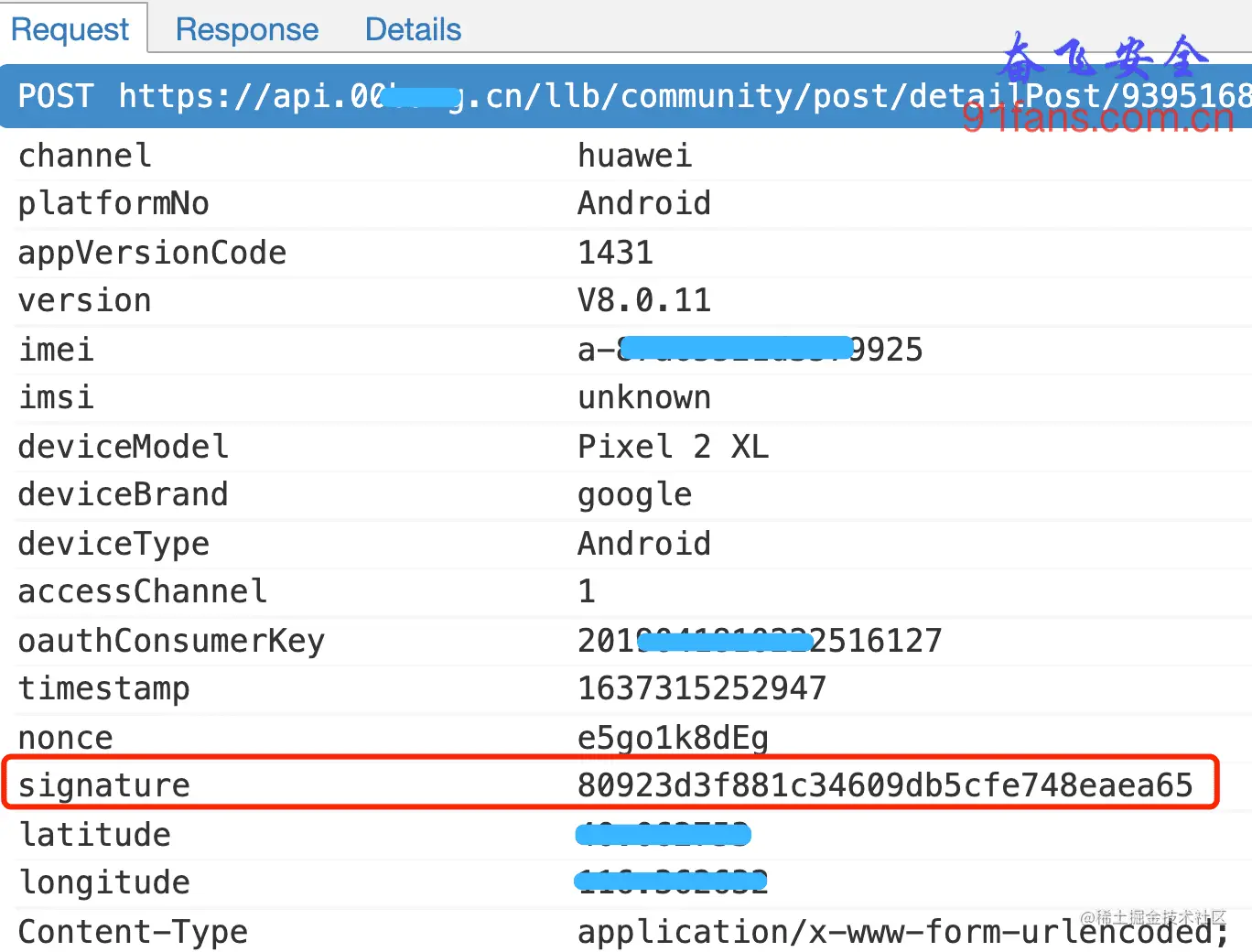Screen dimensions: 1252x952
Task: Click the timestamp parameter name
Action: (x=103, y=688)
